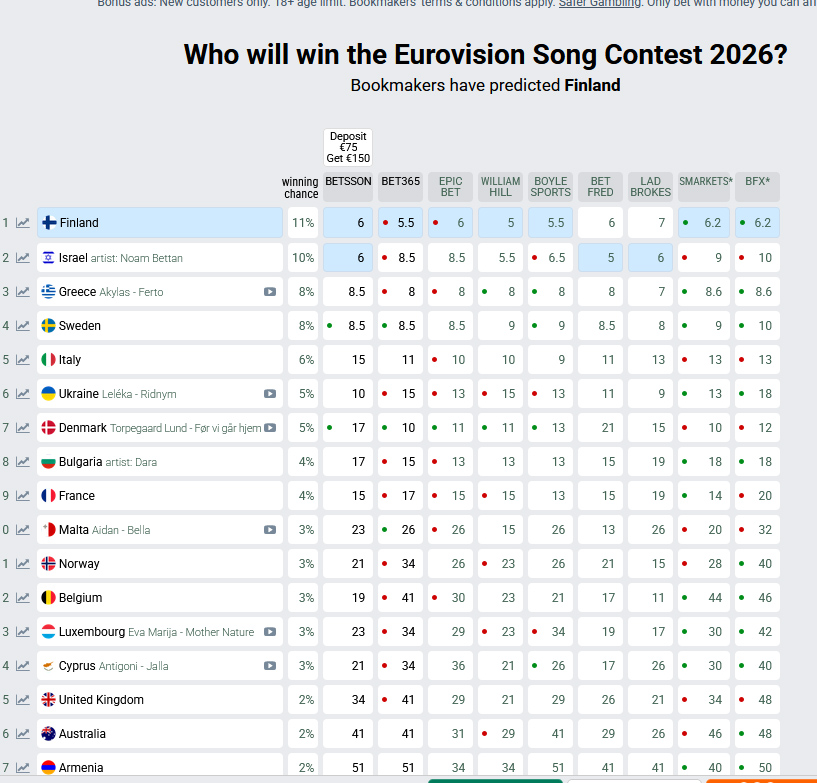Select the BETSSON bookmaker column header
Viewport: 817px width, 783px height.
(348, 182)
